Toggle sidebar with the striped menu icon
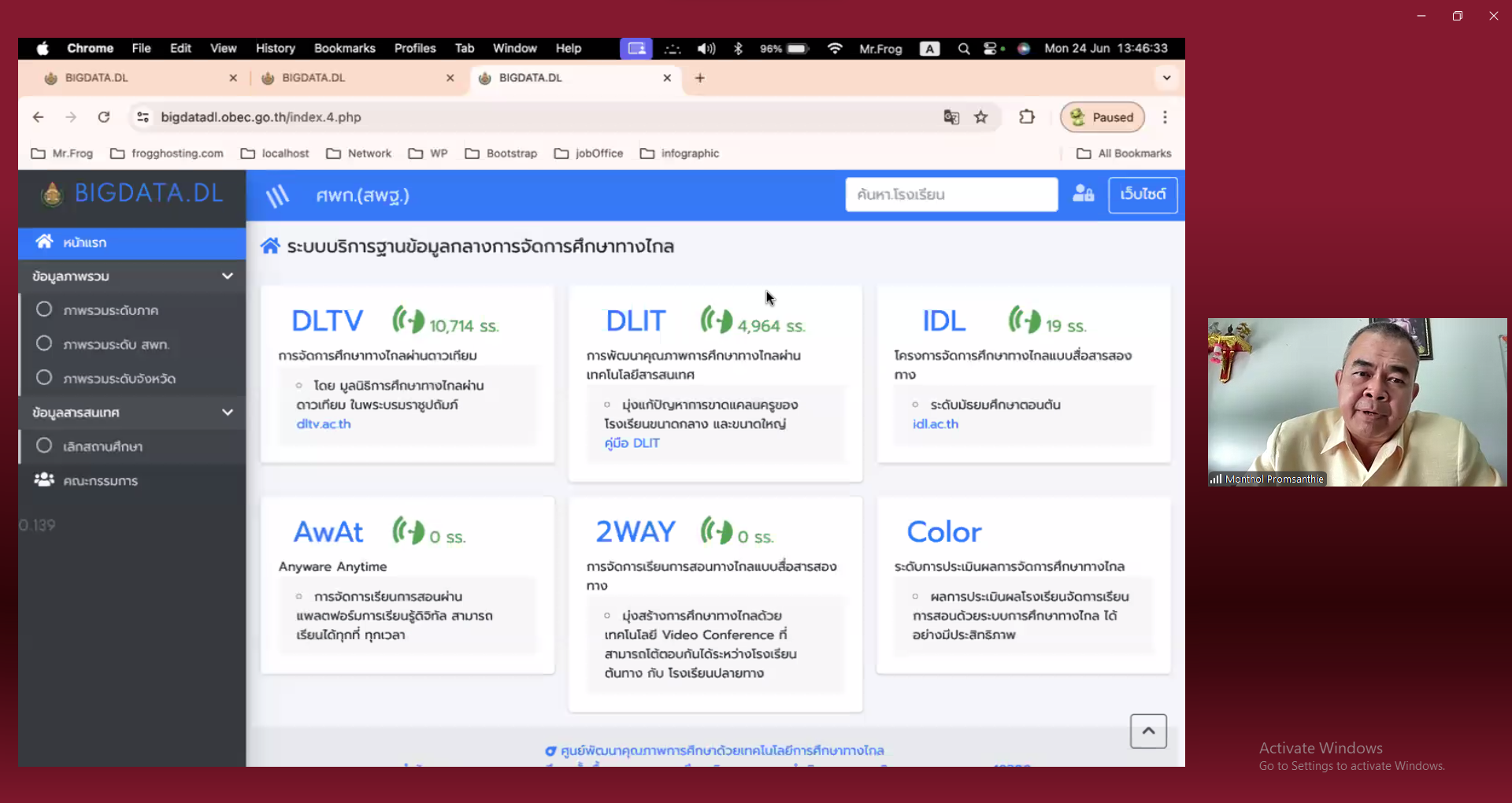 point(277,195)
